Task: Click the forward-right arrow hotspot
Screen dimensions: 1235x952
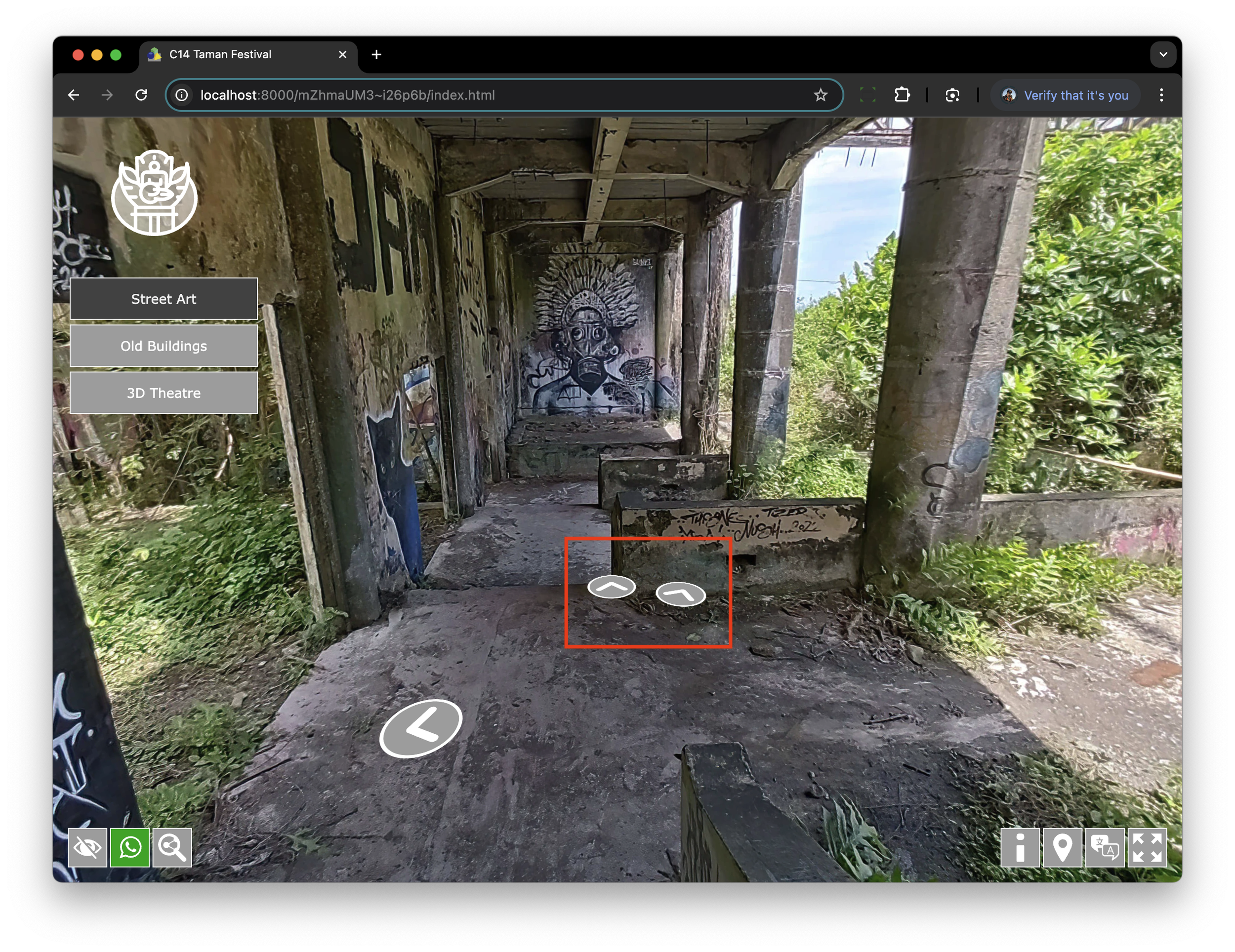Action: [680, 594]
